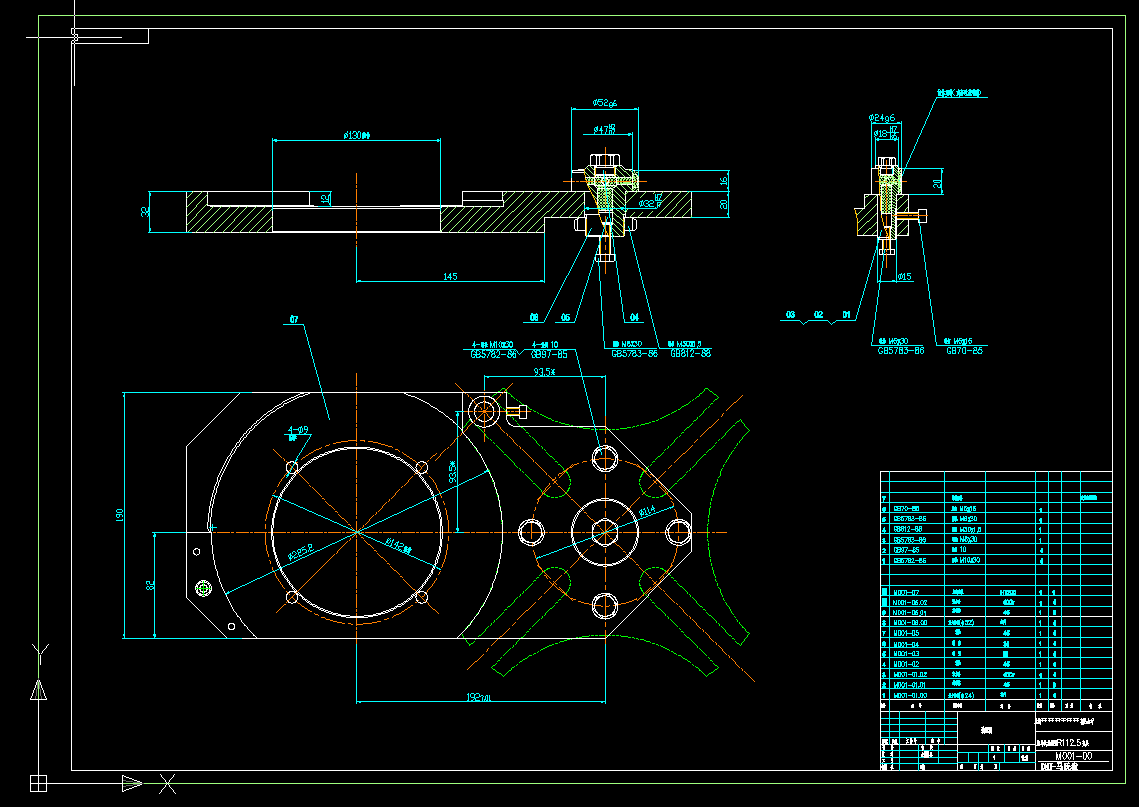Select the hexagonal center hole of the flange

pyautogui.click(x=604, y=532)
